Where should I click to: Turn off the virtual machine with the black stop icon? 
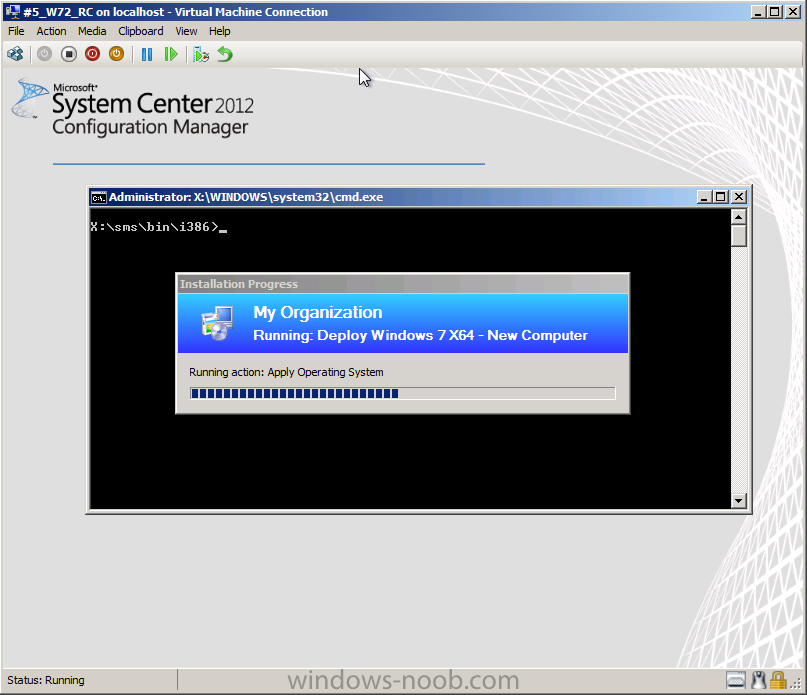(x=68, y=54)
